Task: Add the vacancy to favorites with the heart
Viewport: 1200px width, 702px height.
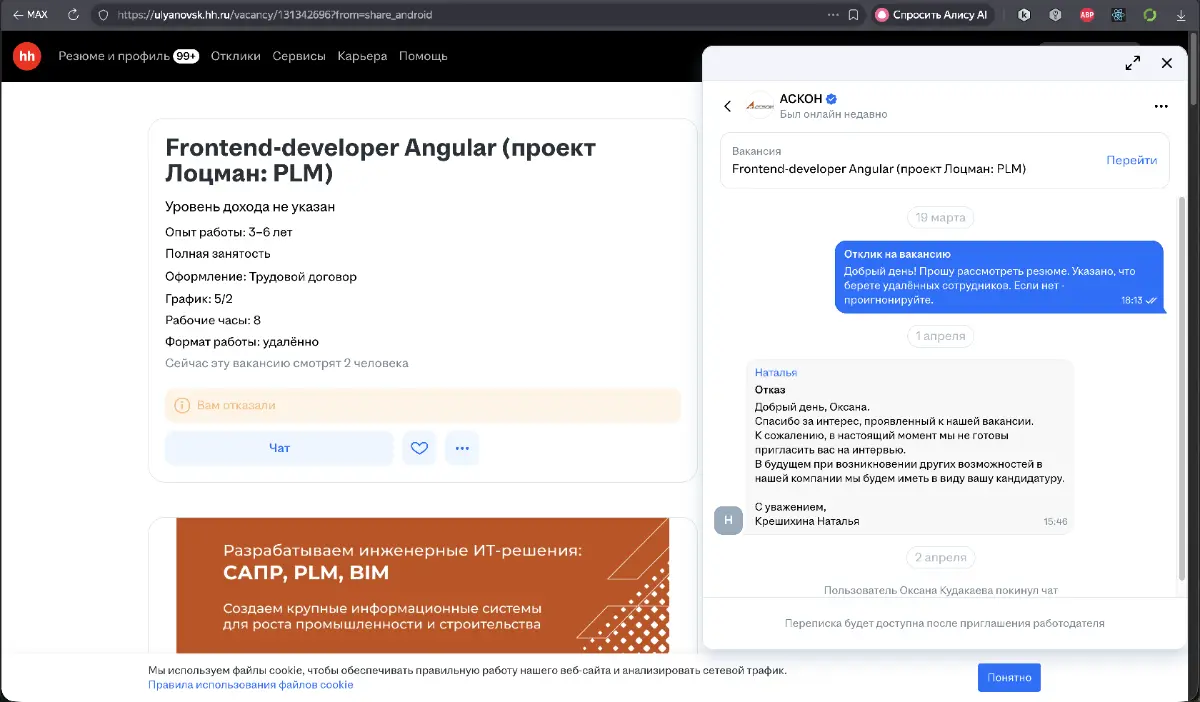Action: click(x=419, y=448)
